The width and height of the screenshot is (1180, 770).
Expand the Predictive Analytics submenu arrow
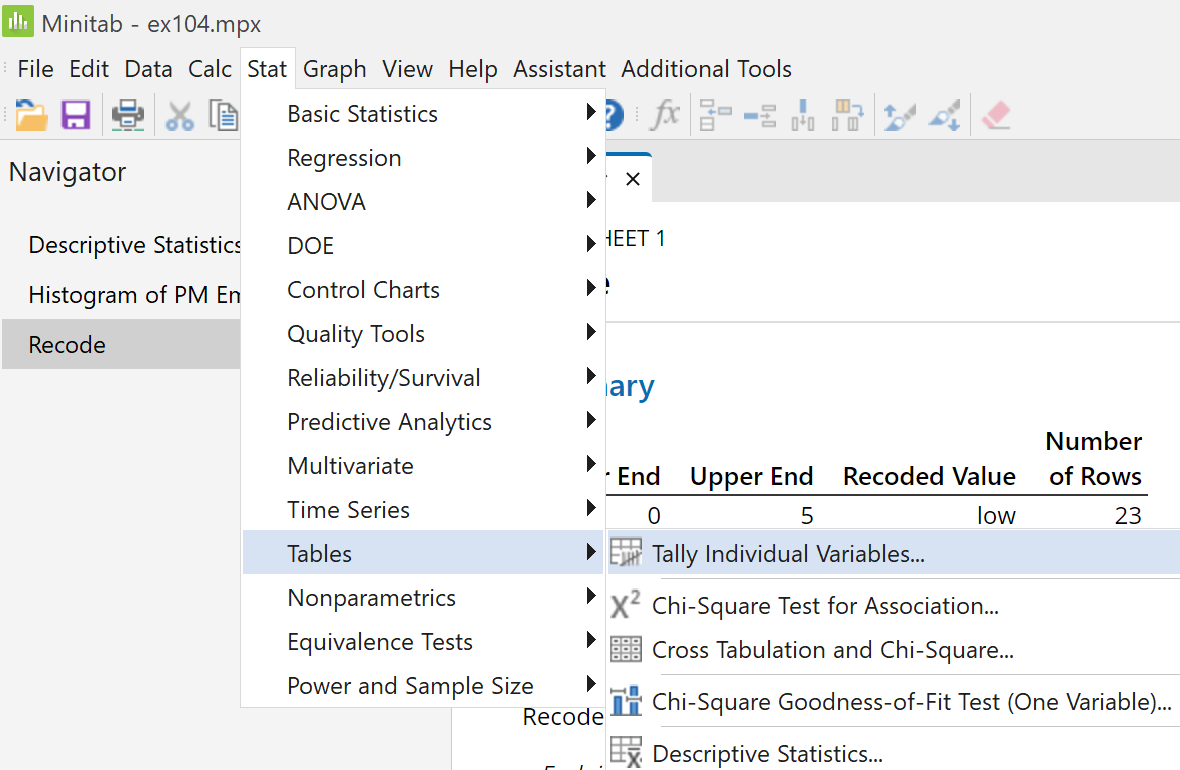591,420
